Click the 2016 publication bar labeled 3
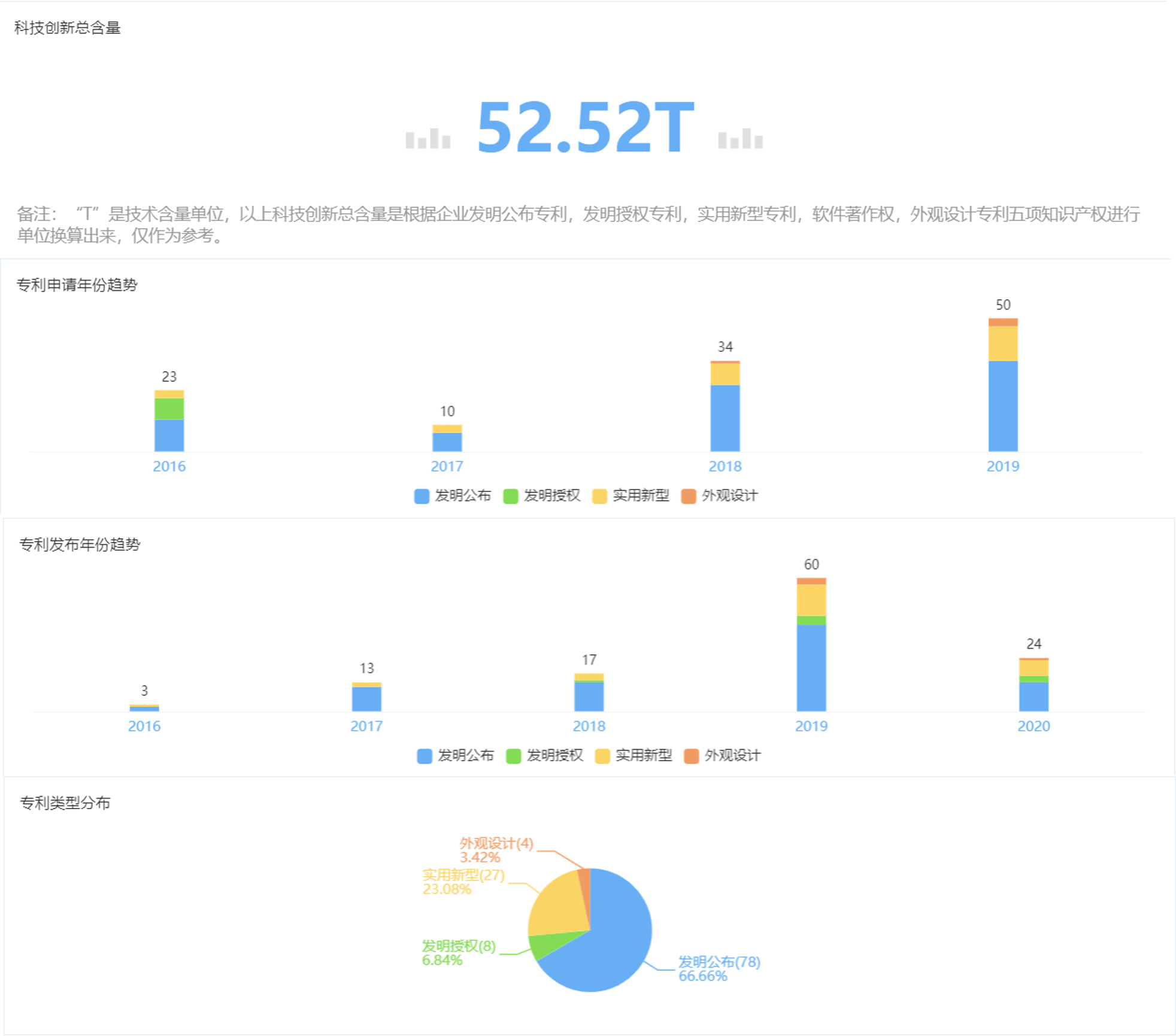This screenshot has width=1176, height=1036. click(144, 708)
